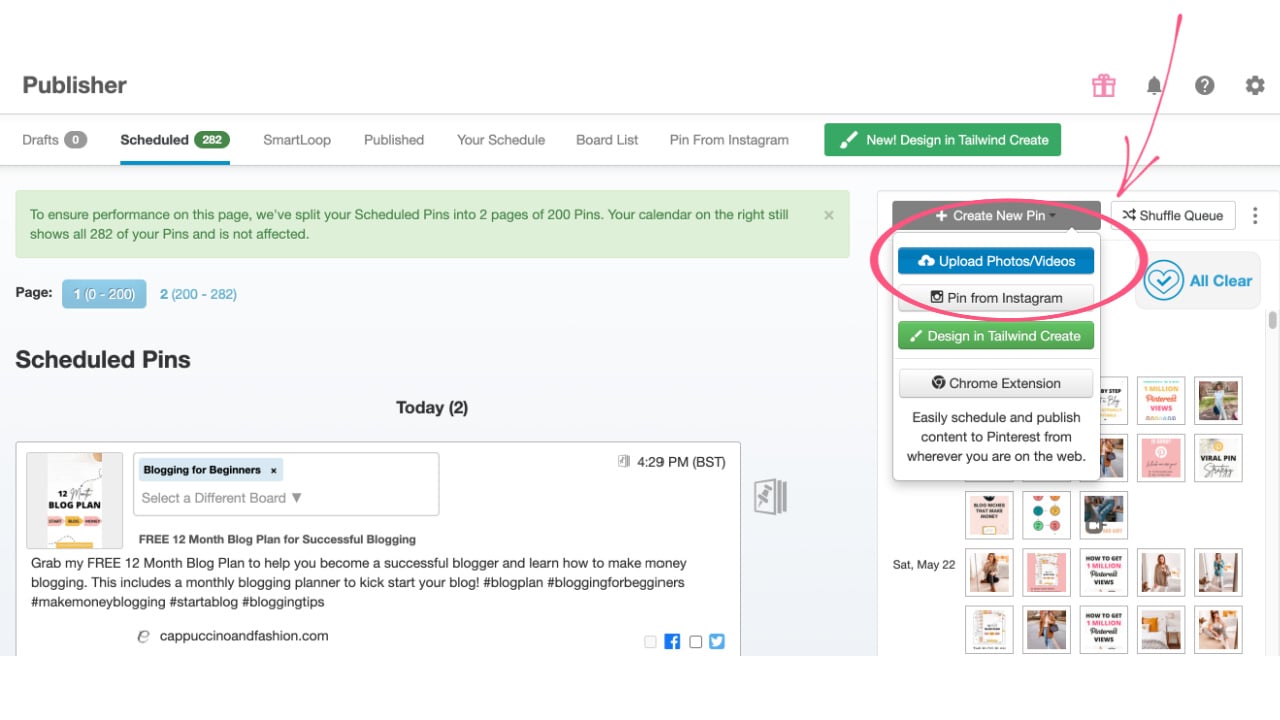The height and width of the screenshot is (720, 1280).
Task: Open the three-dot queue options menu
Action: coord(1255,215)
